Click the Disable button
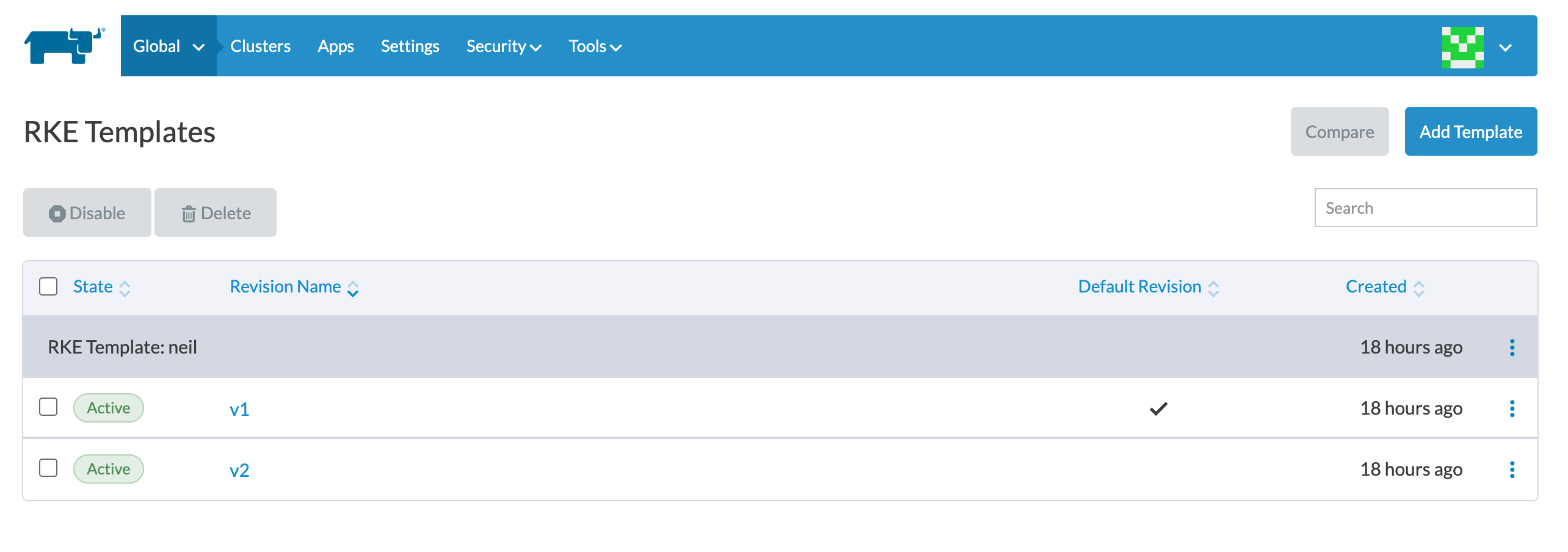This screenshot has width=1568, height=552. click(87, 212)
